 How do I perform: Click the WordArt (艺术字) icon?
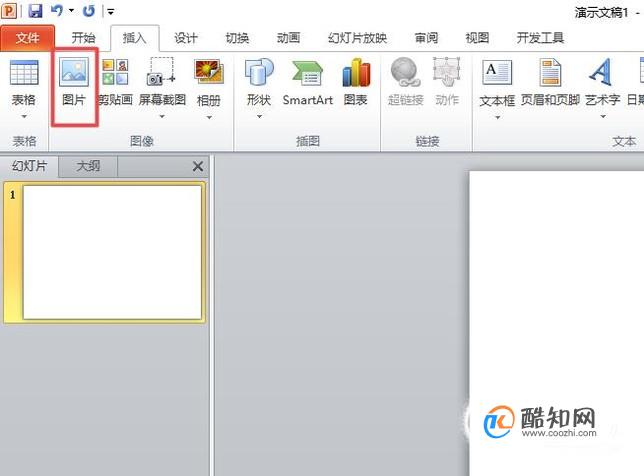pyautogui.click(x=601, y=72)
